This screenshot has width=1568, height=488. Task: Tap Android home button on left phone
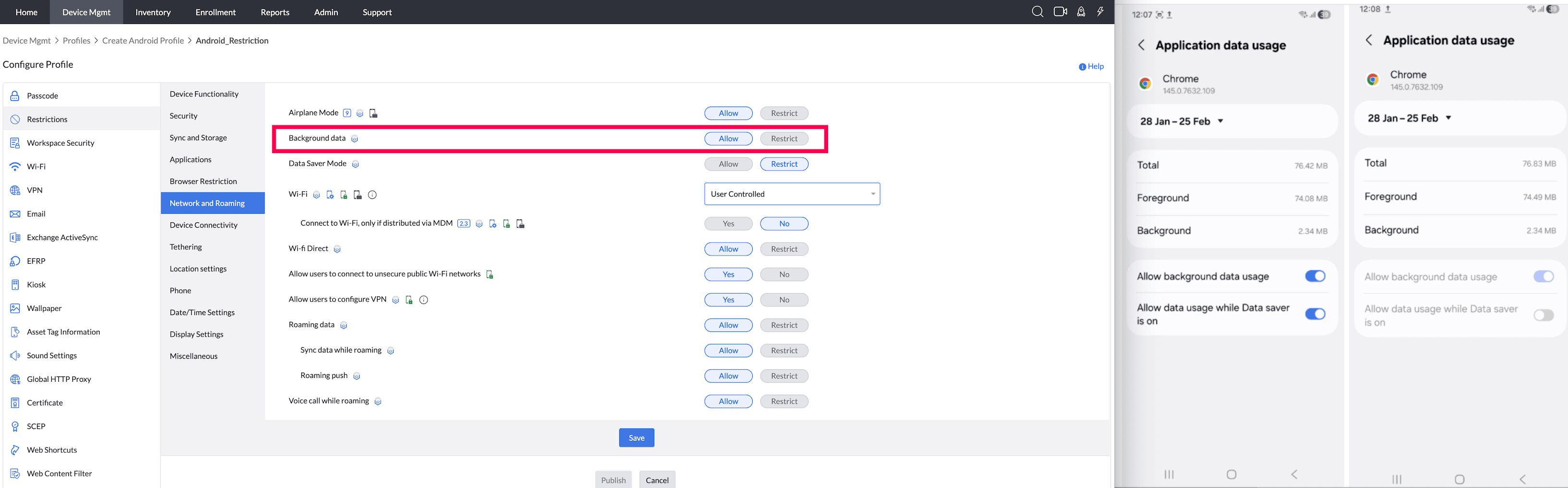tap(1231, 474)
